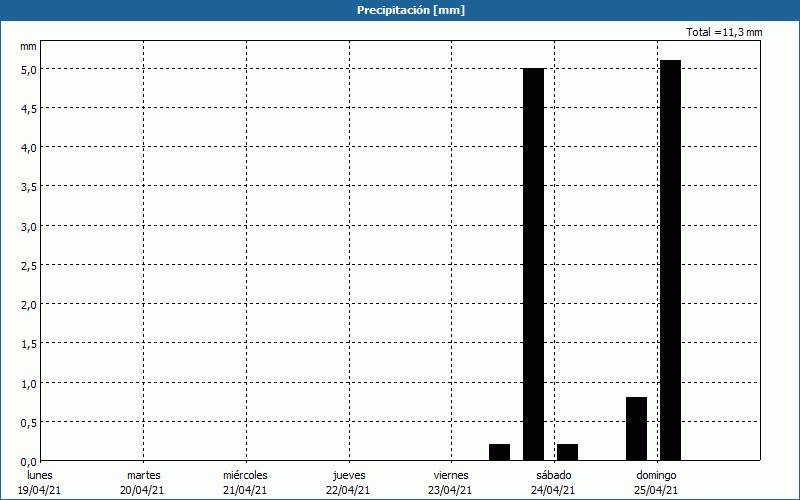
Task: Select the Total =11,3 mm label
Action: coord(724,32)
